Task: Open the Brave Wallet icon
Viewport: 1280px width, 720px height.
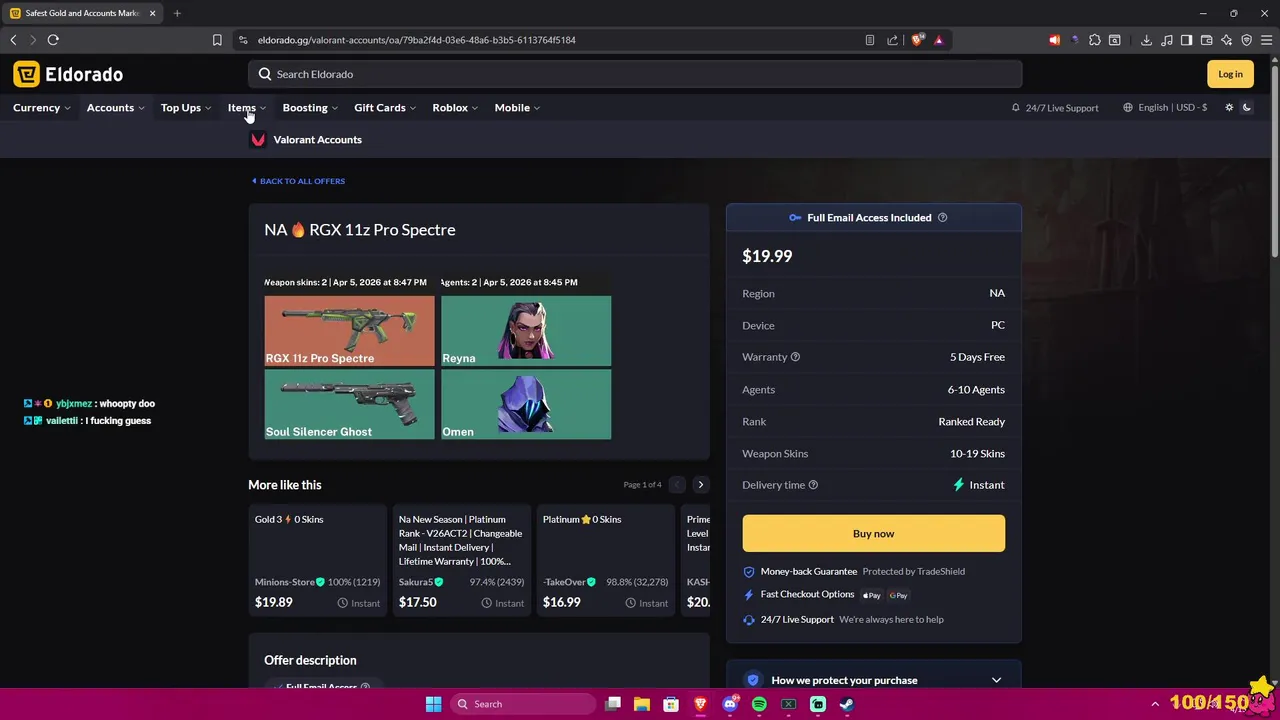Action: tap(1206, 40)
